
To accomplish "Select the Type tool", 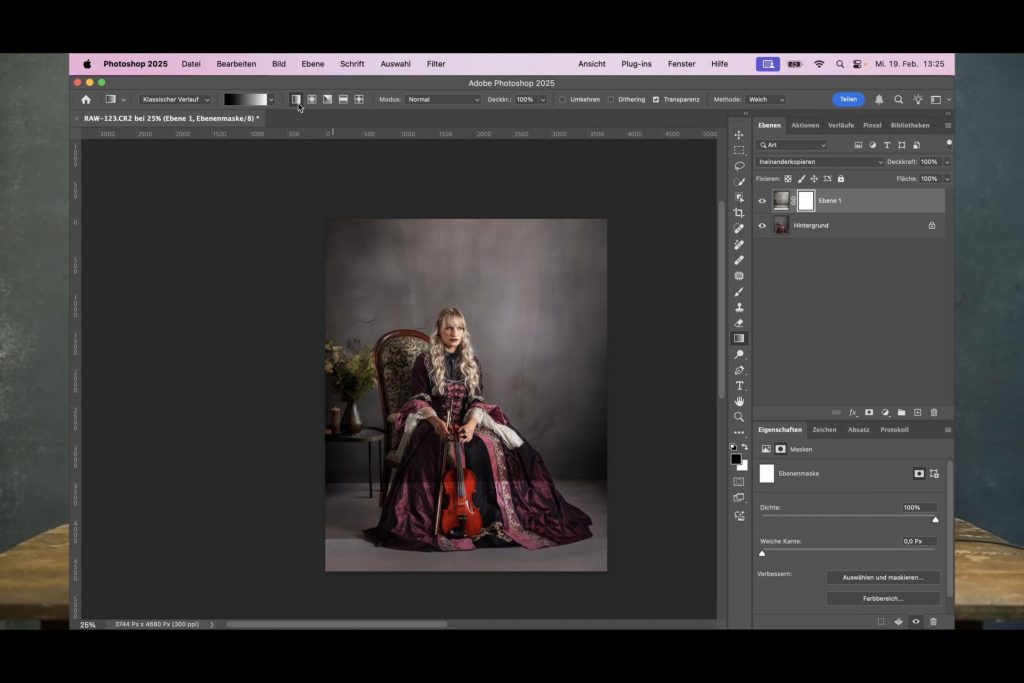I will coord(739,386).
